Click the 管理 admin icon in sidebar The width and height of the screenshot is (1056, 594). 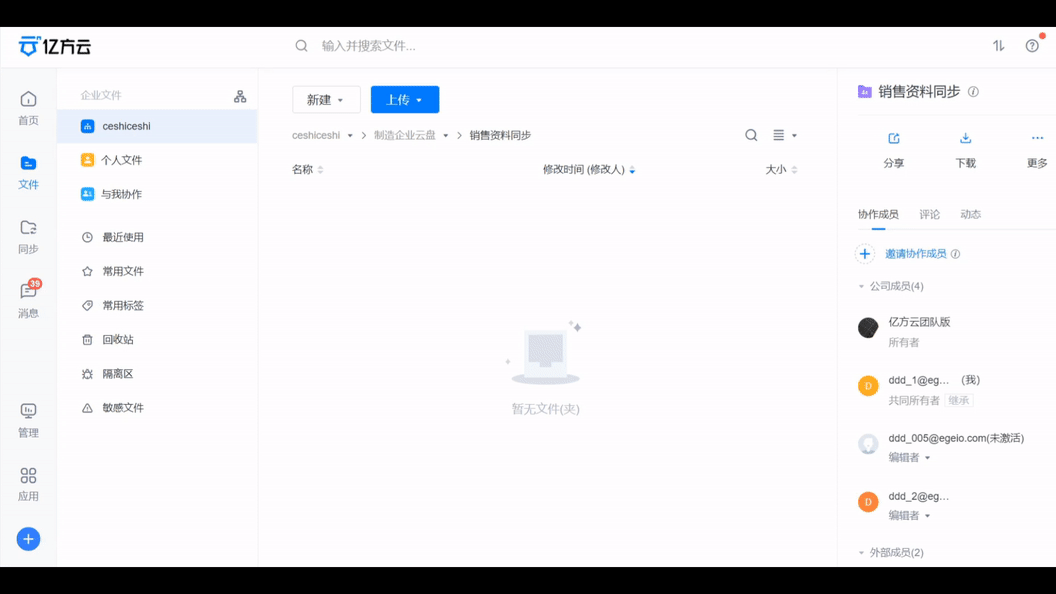coord(28,420)
